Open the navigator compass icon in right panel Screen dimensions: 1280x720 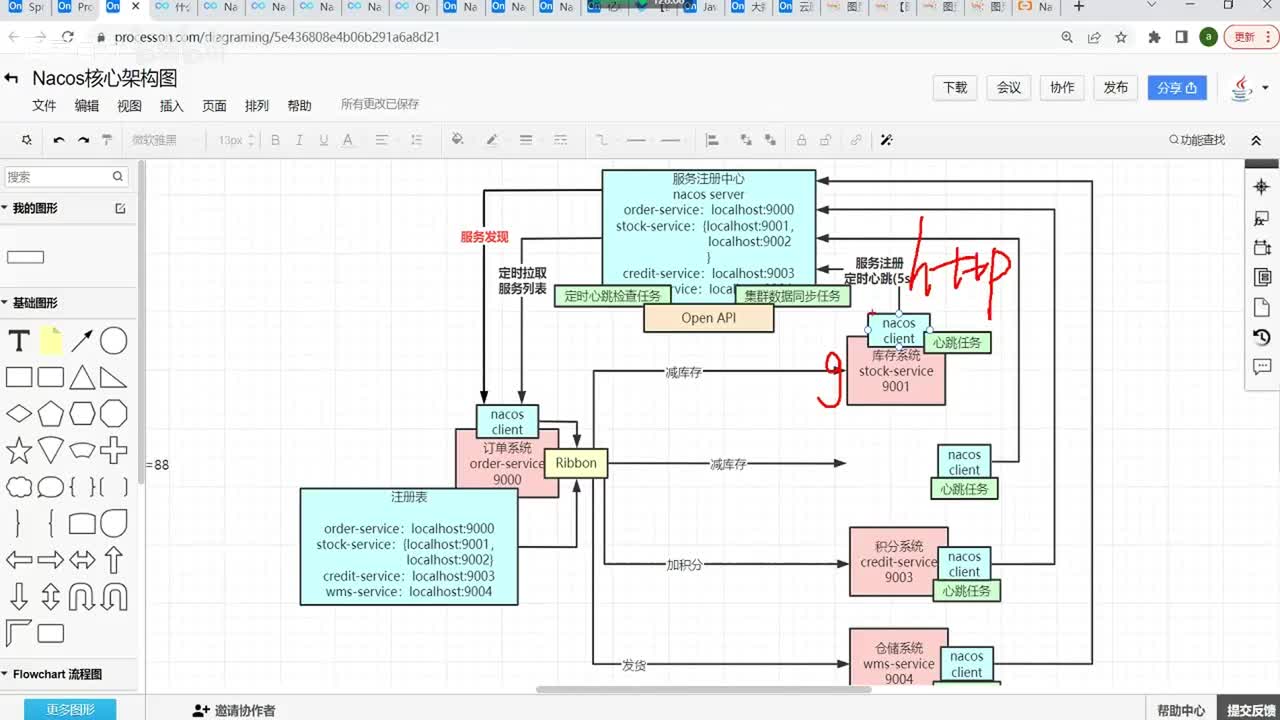coord(1261,187)
